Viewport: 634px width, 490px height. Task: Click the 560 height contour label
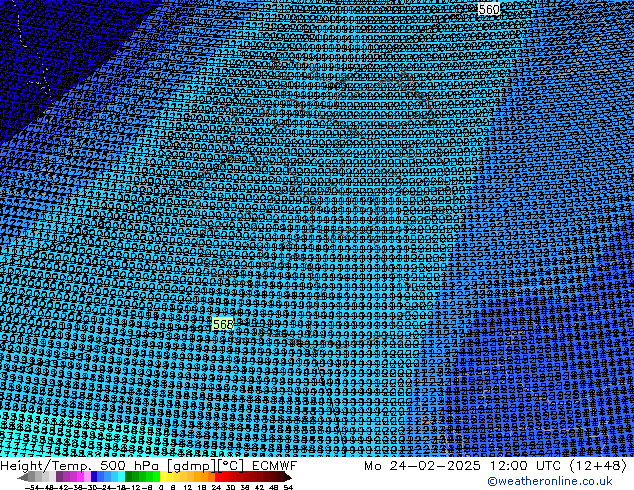click(489, 9)
